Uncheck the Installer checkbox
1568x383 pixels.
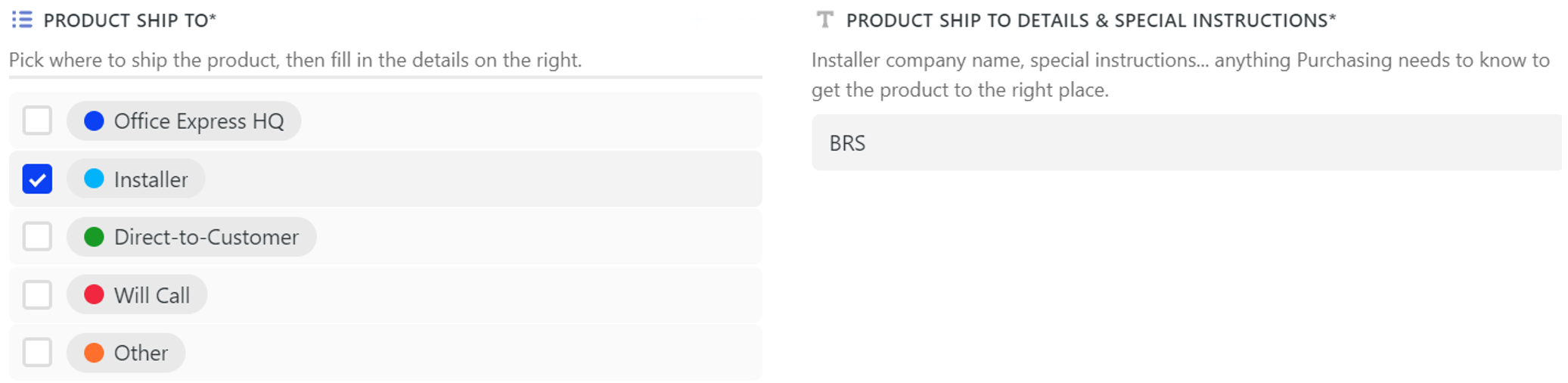(37, 179)
